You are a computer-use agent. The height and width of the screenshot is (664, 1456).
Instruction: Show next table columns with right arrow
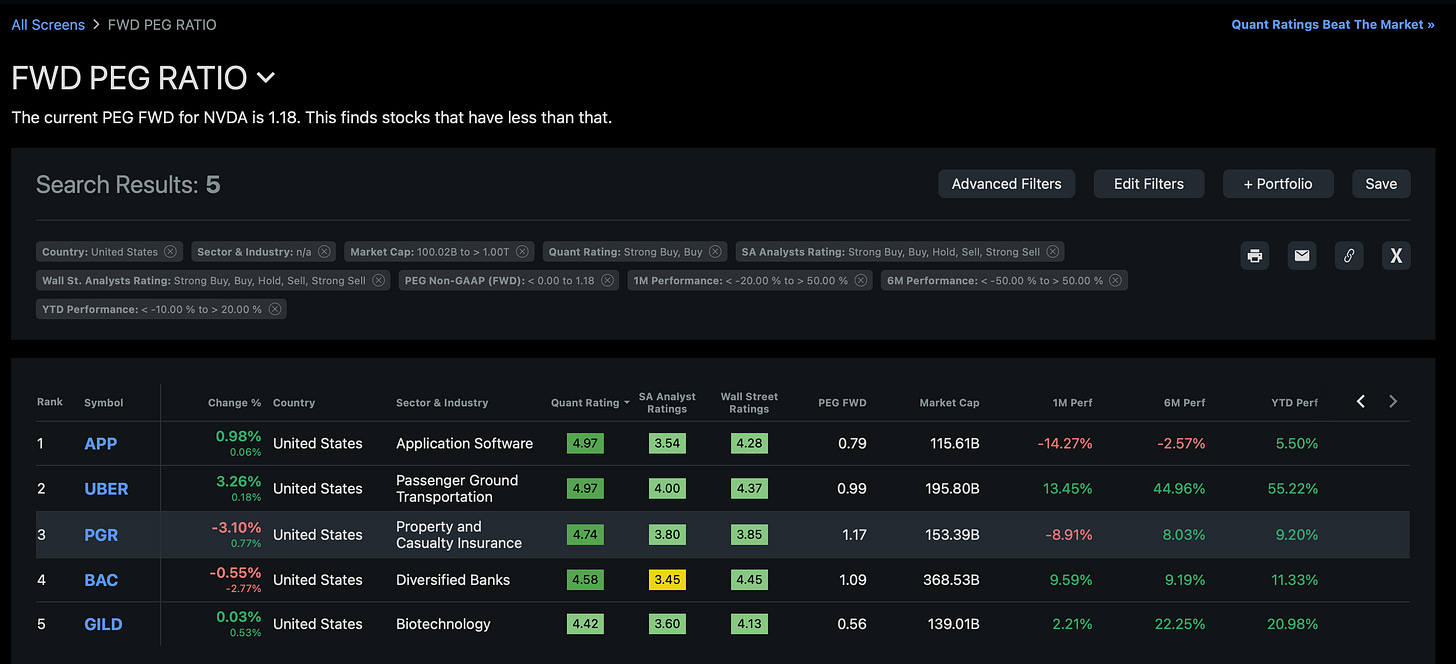1393,401
